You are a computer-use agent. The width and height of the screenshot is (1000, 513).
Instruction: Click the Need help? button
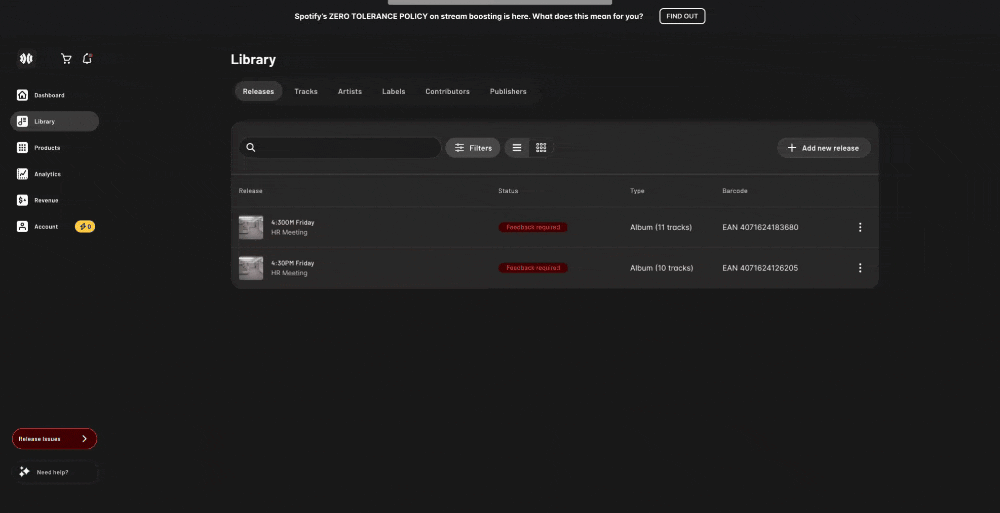click(x=54, y=472)
